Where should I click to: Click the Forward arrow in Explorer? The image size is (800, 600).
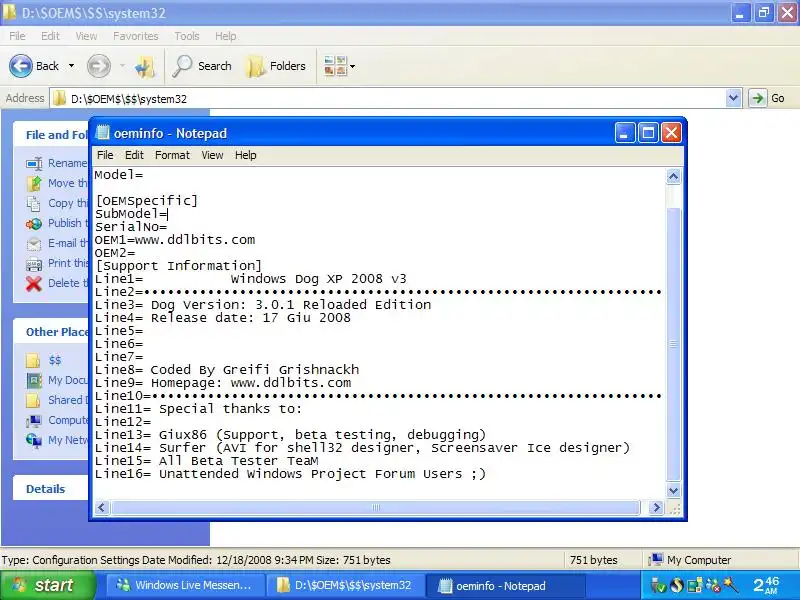(98, 66)
